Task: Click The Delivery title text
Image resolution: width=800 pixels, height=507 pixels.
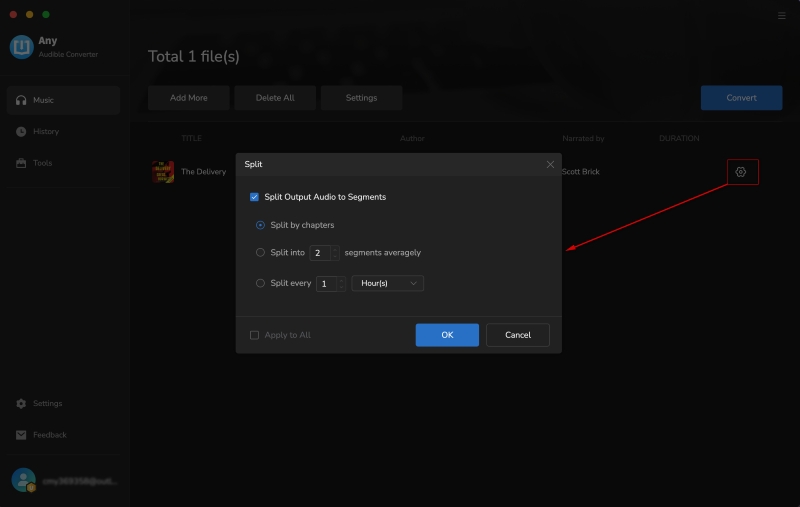Action: coord(204,172)
